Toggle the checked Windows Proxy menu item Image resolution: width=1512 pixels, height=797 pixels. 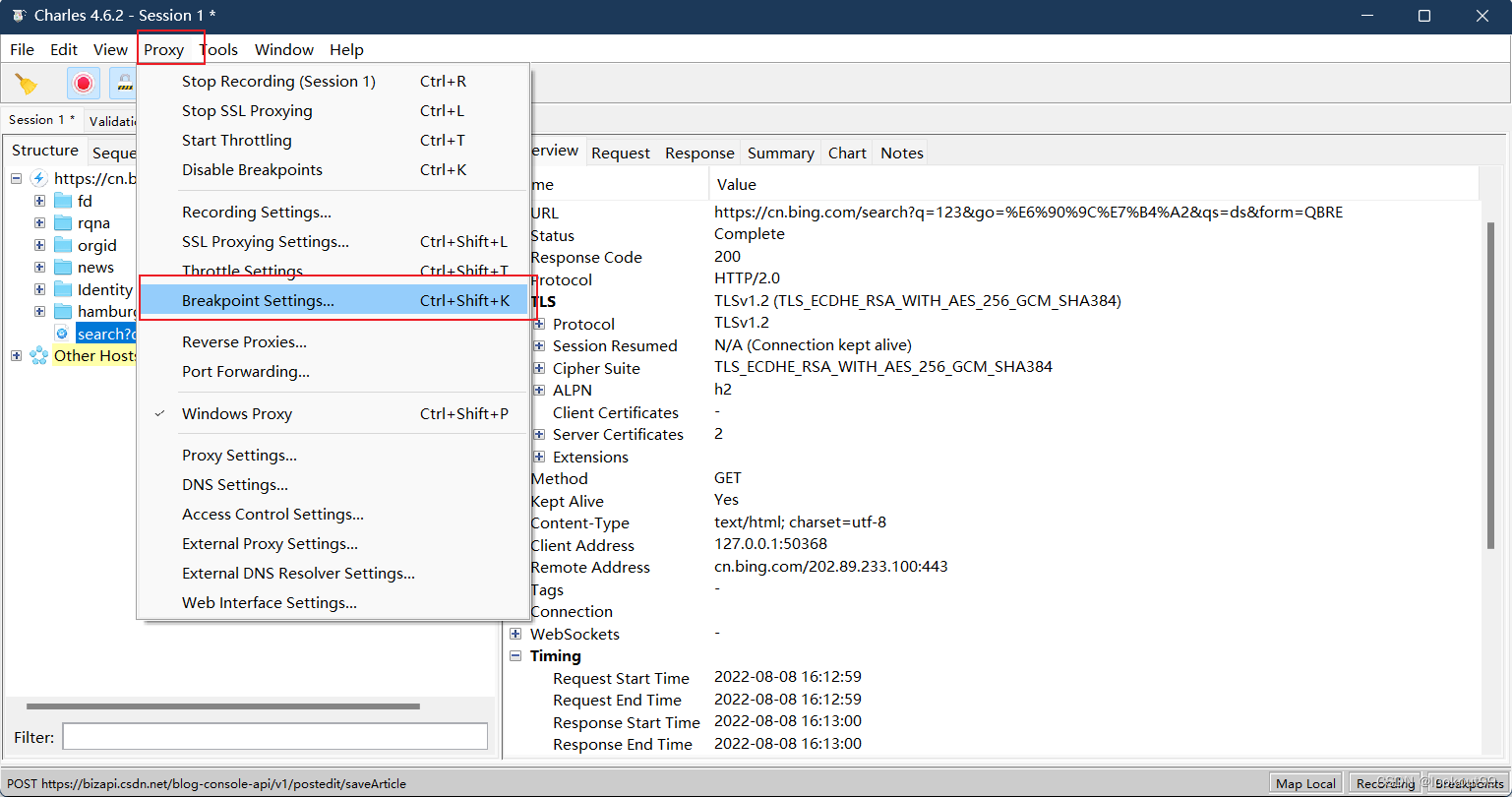333,414
